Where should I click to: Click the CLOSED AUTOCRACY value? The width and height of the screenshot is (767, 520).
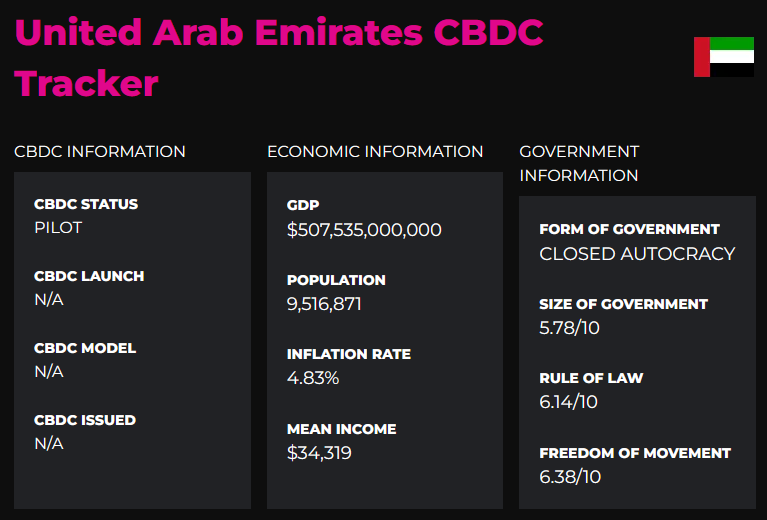coord(637,254)
